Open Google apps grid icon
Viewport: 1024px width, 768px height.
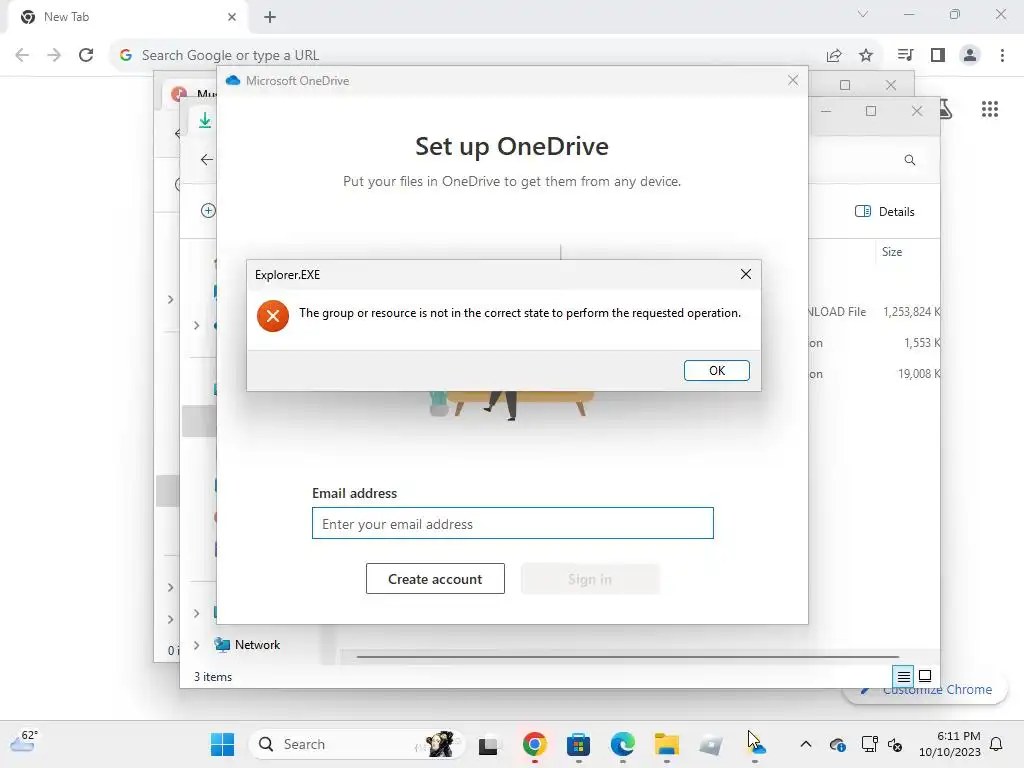coord(990,109)
